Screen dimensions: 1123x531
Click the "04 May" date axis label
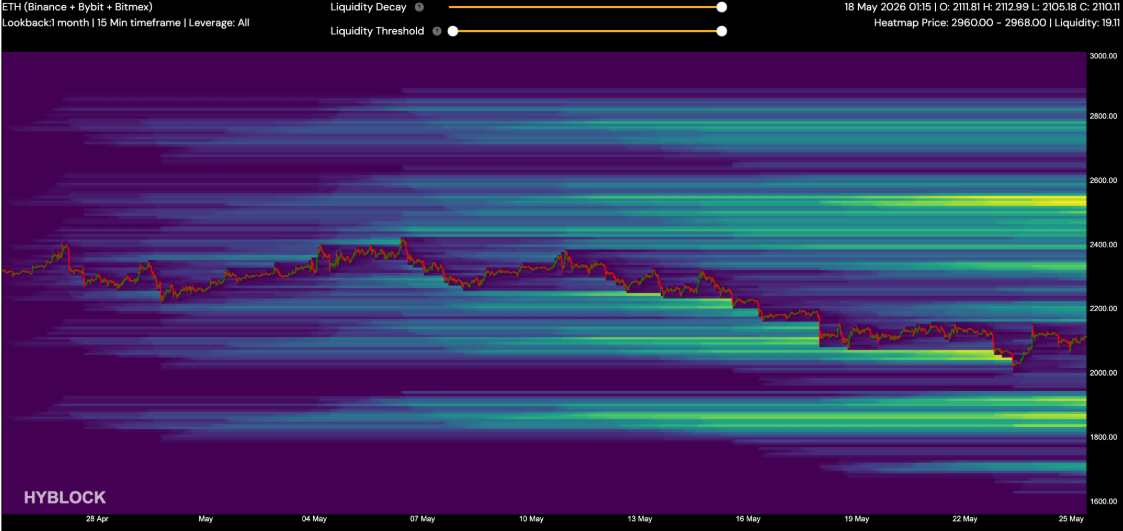(x=314, y=518)
